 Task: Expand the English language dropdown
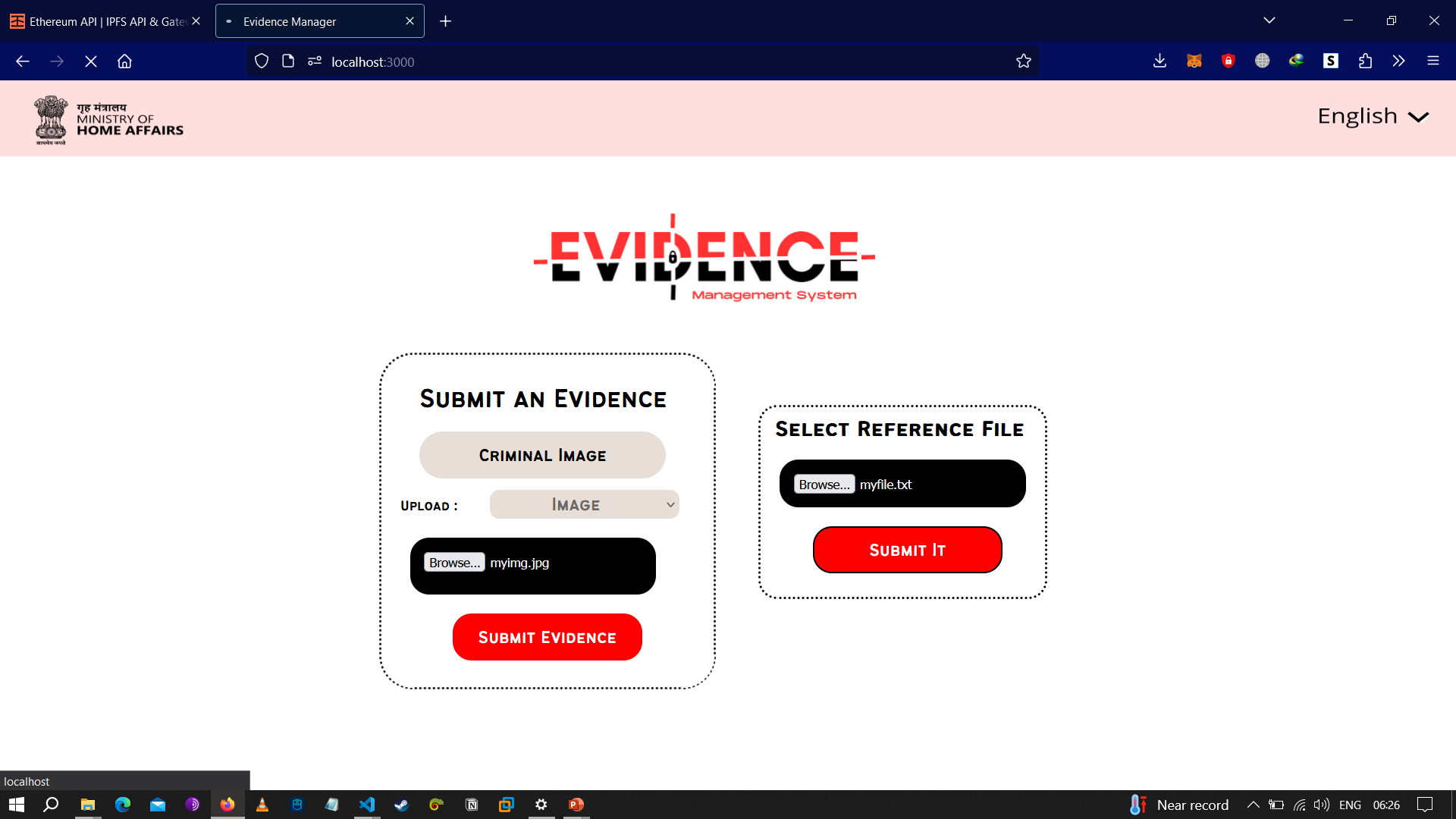click(1373, 116)
